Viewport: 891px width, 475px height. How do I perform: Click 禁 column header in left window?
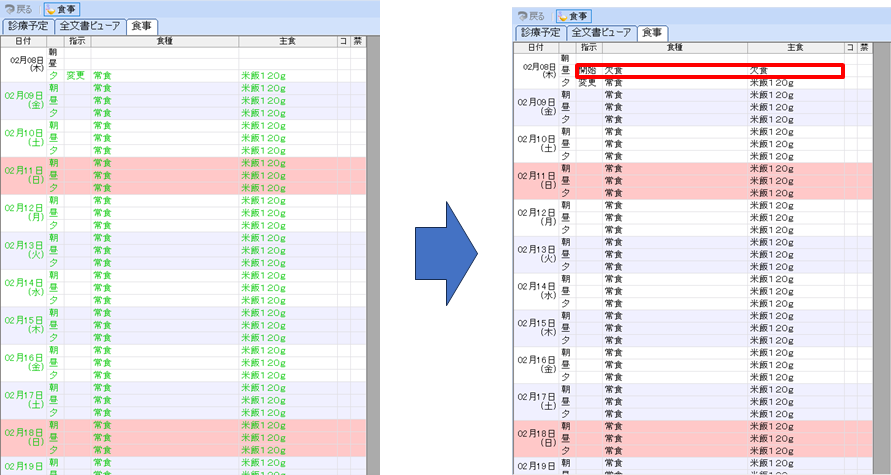click(357, 41)
